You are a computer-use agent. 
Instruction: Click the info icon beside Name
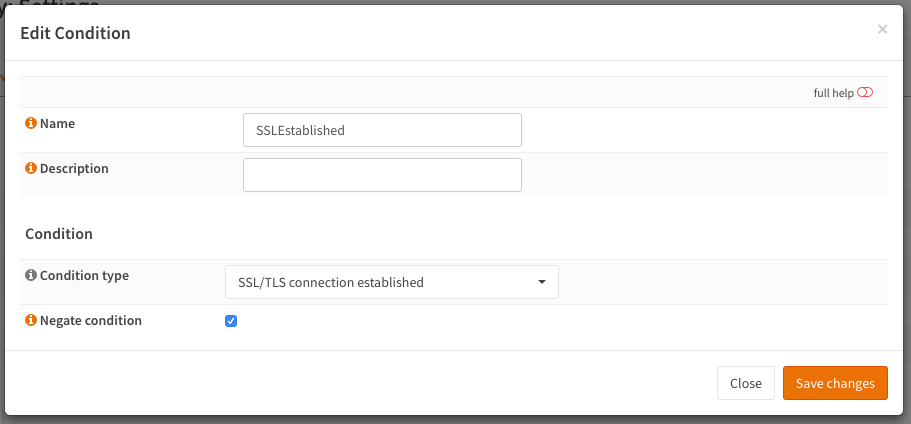point(31,123)
